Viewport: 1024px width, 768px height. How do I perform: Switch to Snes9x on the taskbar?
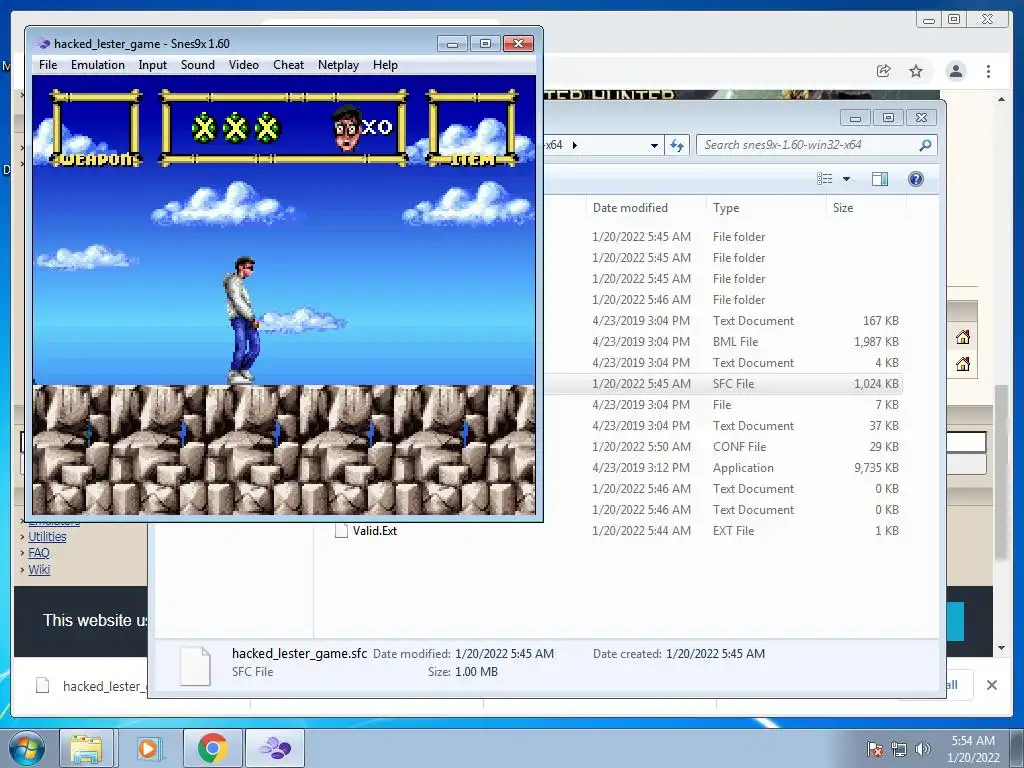coord(275,748)
